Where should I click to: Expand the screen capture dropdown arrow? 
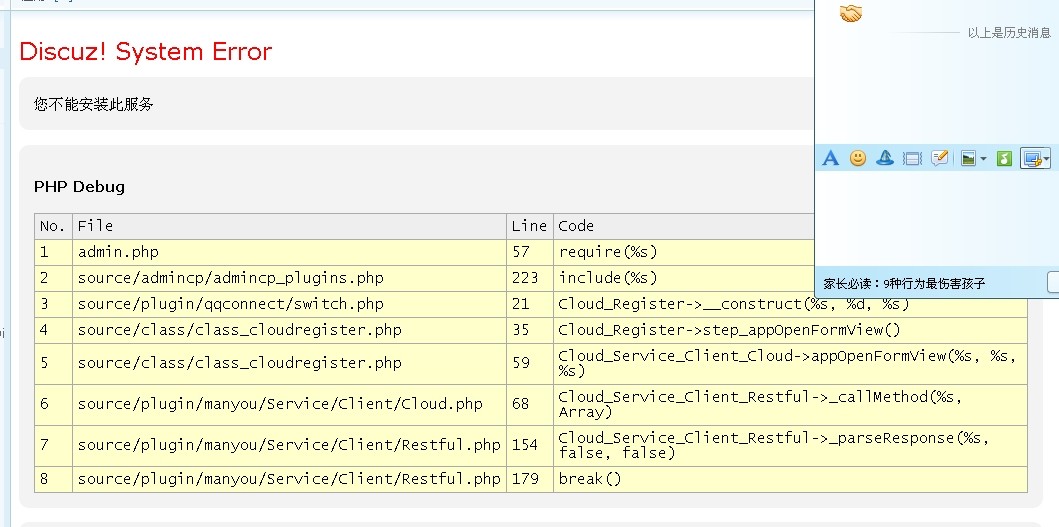1047,159
